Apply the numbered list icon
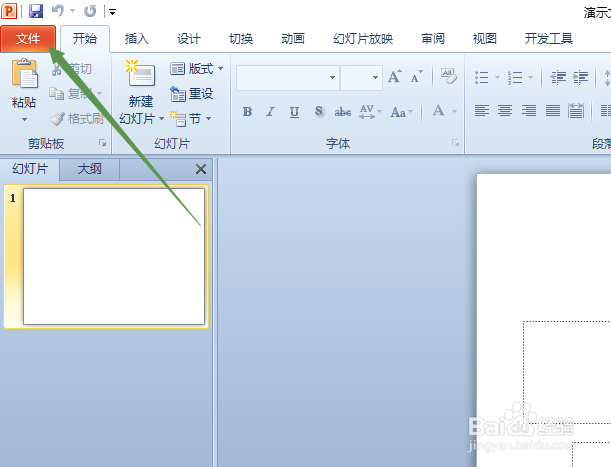Image resolution: width=611 pixels, height=467 pixels. point(515,77)
